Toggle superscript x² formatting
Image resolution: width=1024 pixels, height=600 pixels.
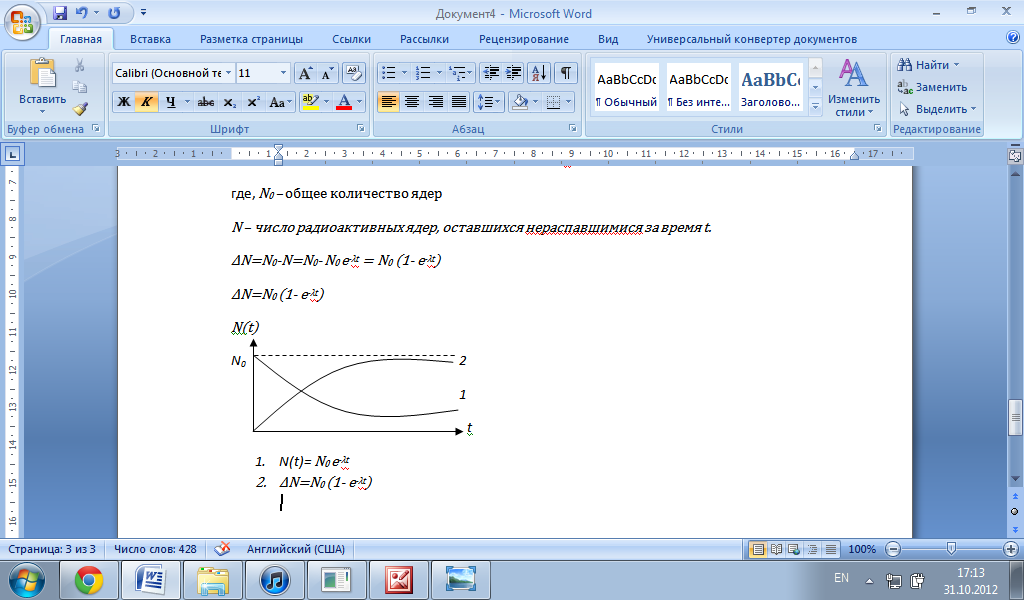tap(253, 102)
